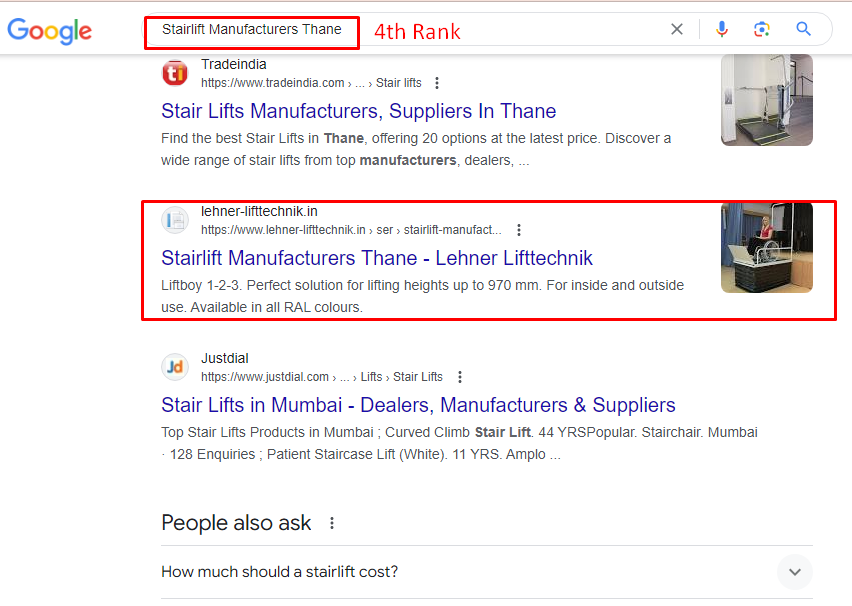Click the lehner-lifttechnik.in URL breadcrumb

click(x=351, y=230)
